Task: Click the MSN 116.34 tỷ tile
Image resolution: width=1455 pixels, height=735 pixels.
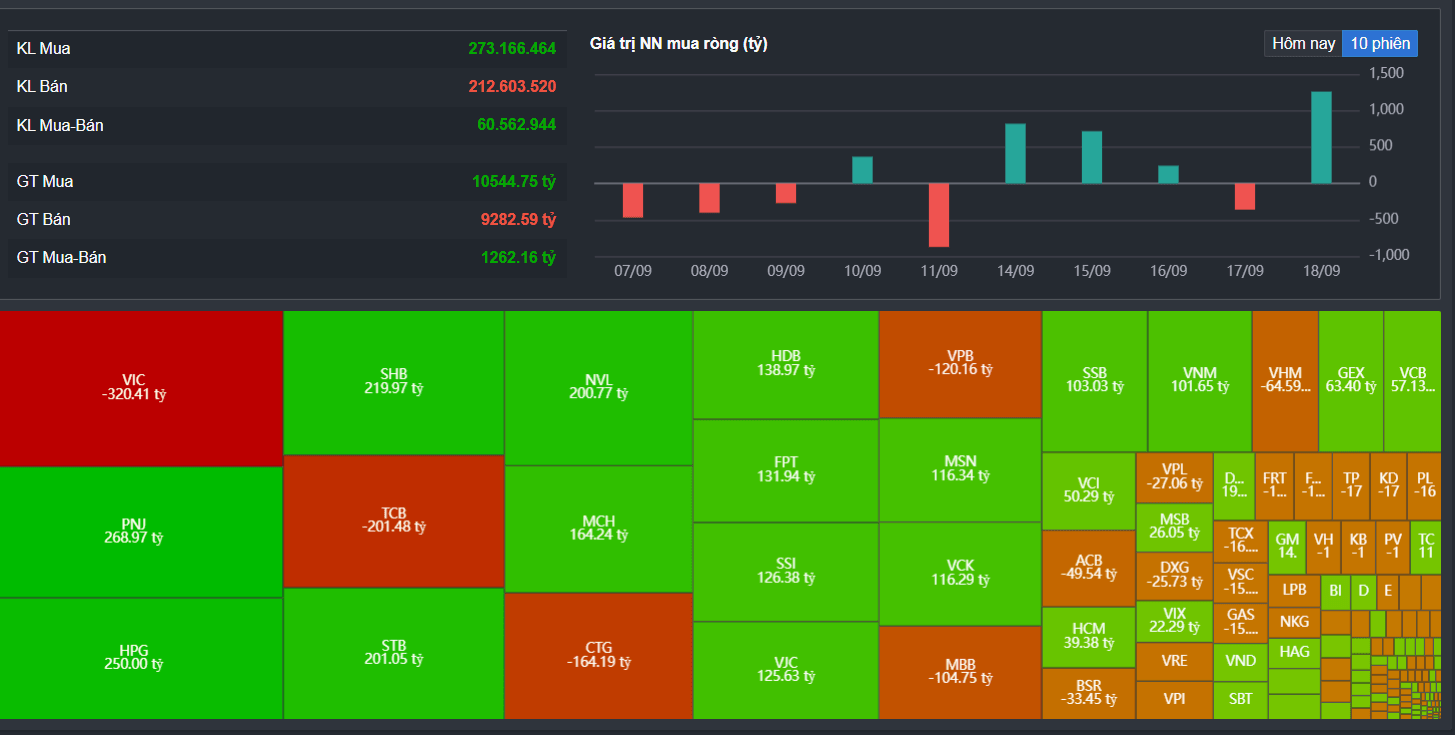Action: click(960, 469)
